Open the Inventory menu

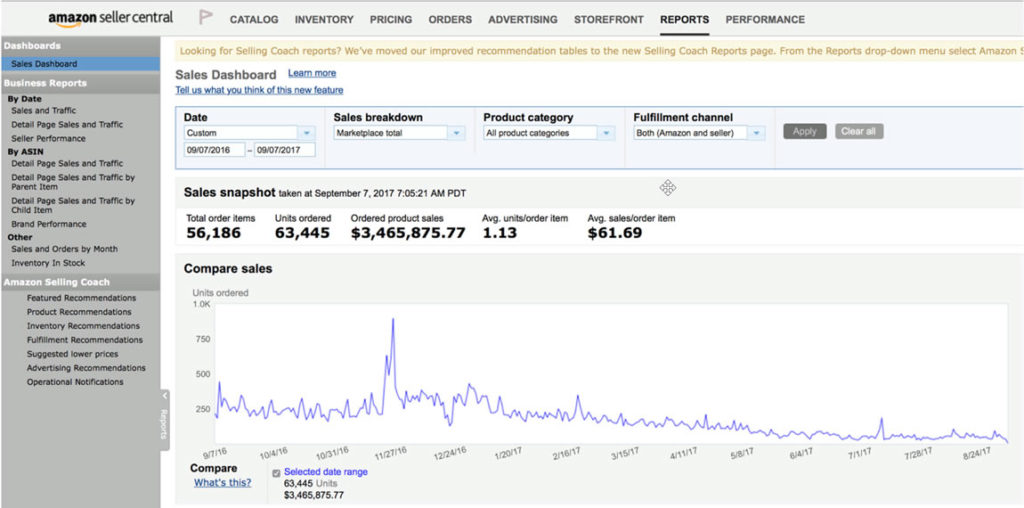click(x=323, y=19)
